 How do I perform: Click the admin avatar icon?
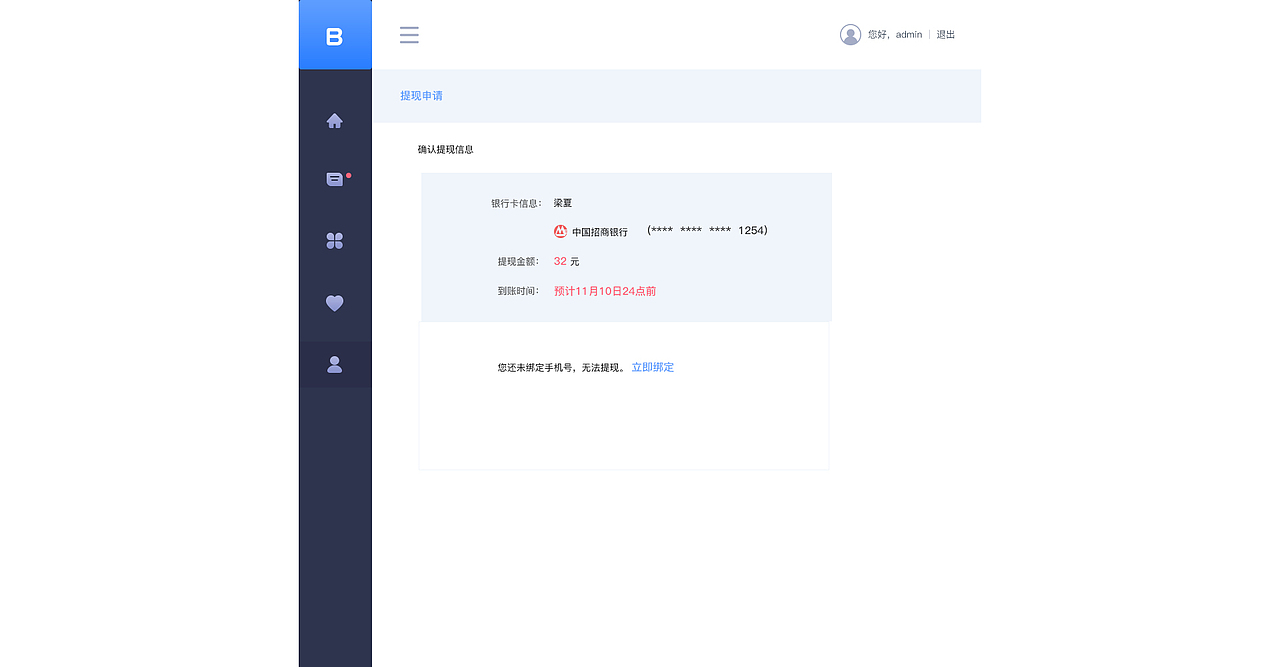tap(850, 35)
